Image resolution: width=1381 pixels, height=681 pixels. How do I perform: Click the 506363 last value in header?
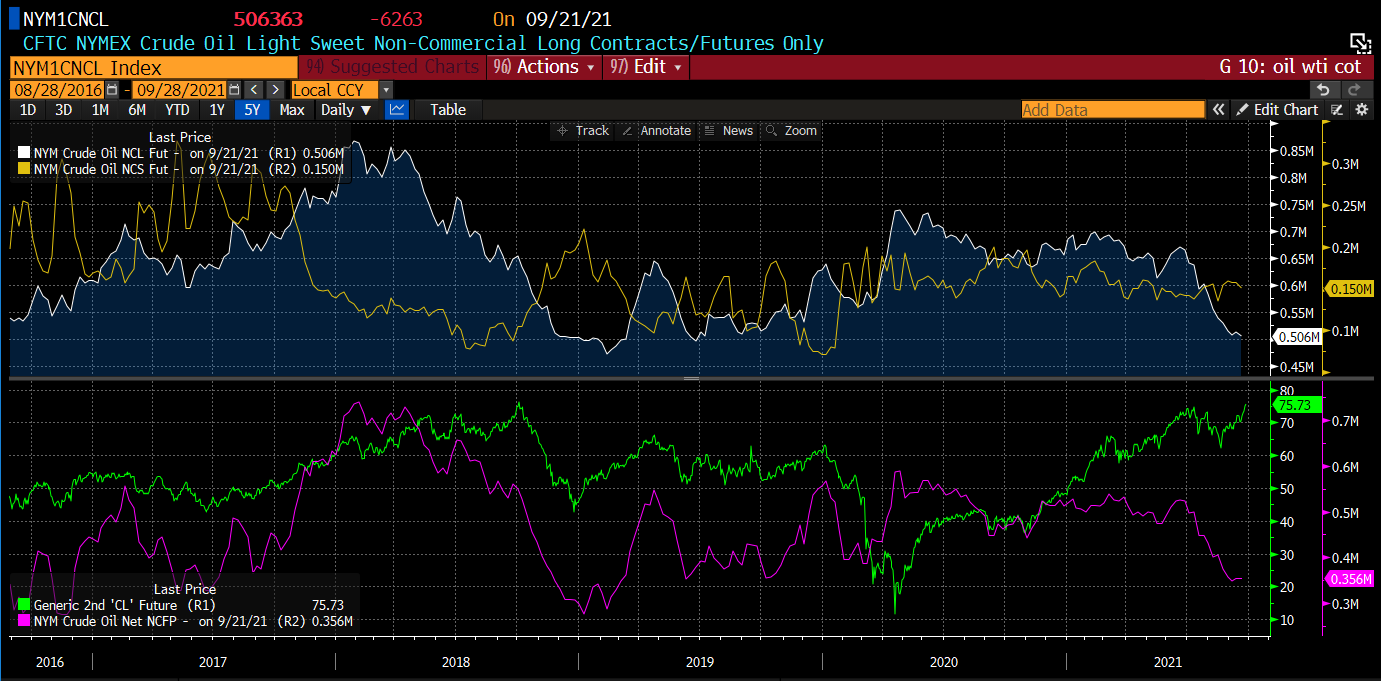pyautogui.click(x=268, y=19)
